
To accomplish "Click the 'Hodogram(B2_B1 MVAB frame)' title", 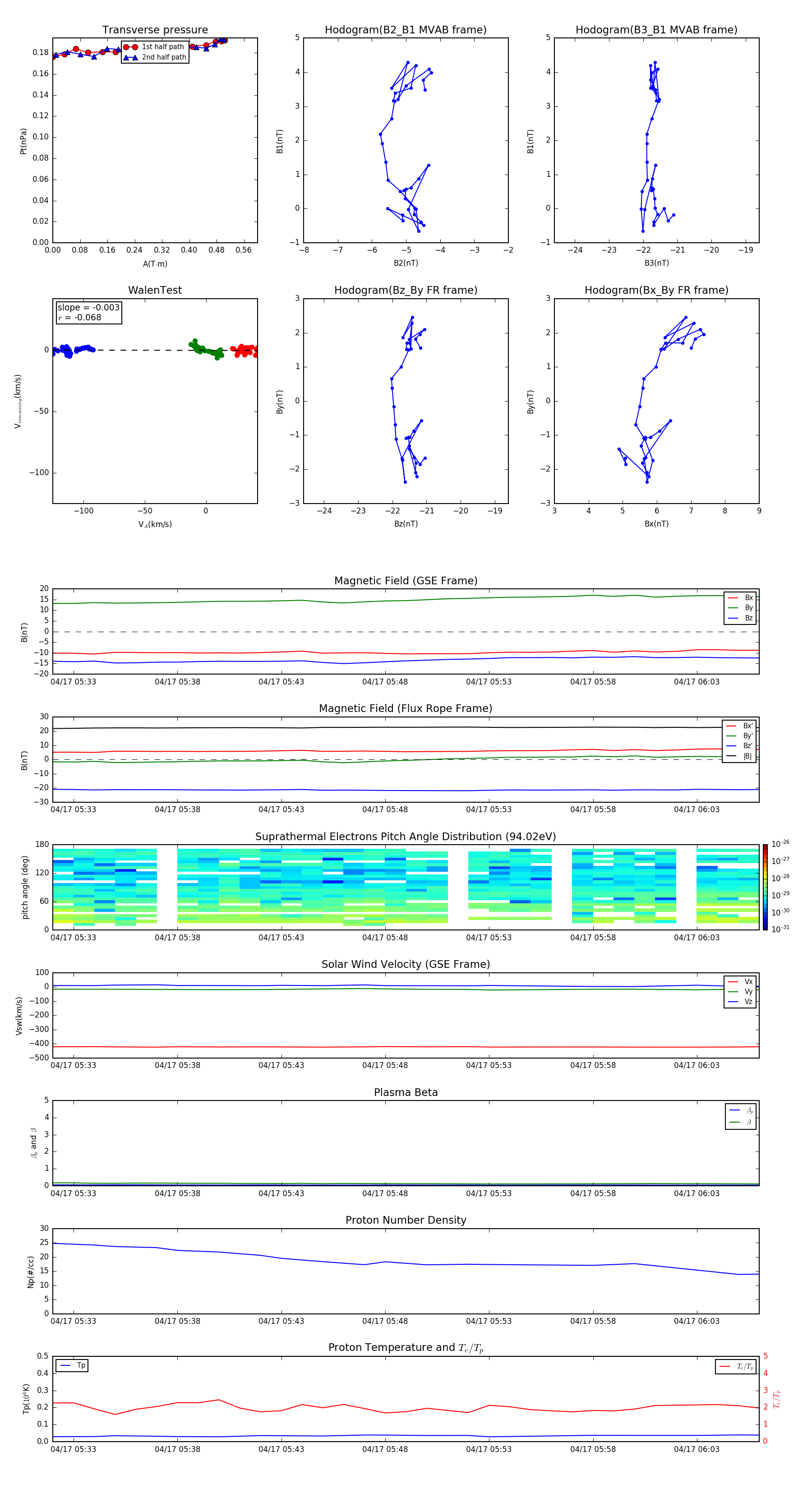I will tap(406, 30).
